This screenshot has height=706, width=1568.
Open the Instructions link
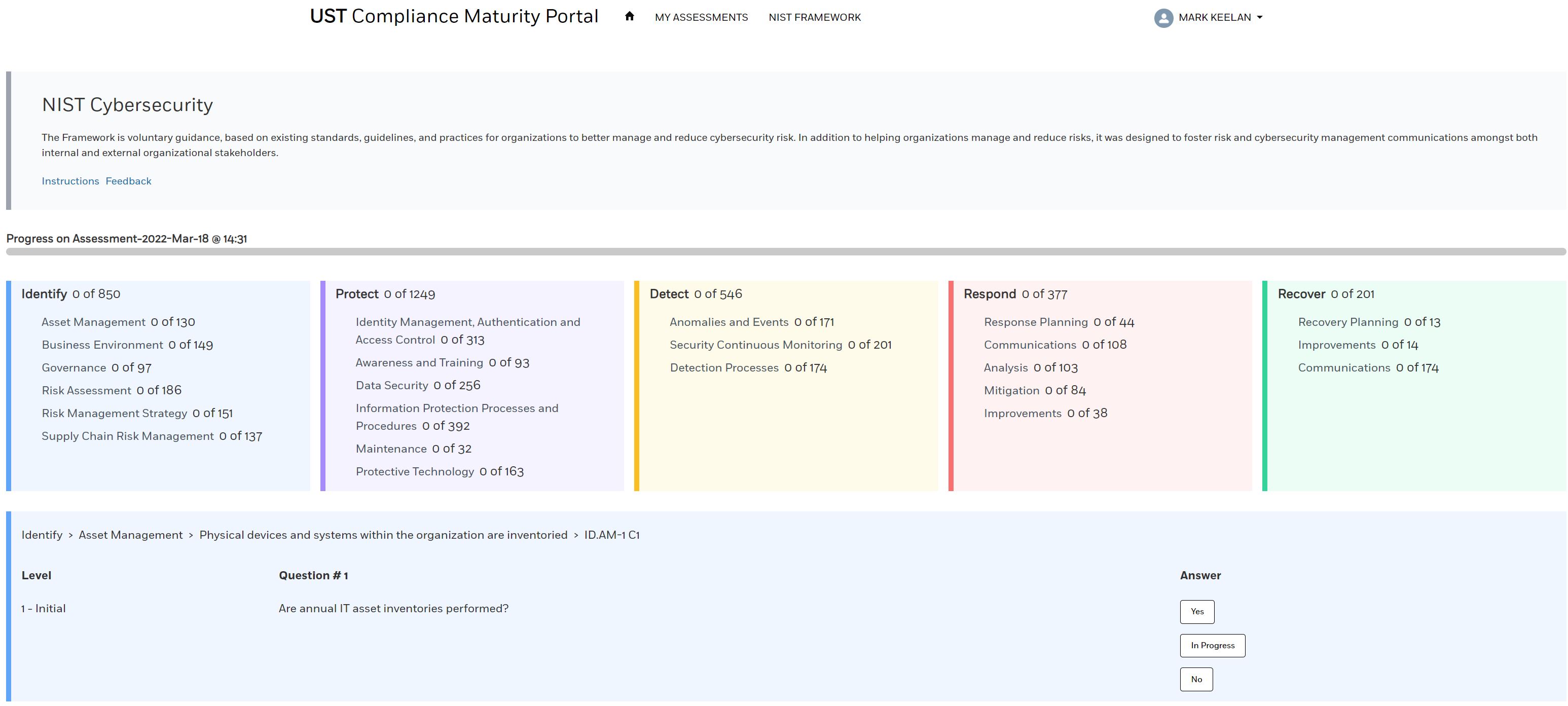pos(70,181)
